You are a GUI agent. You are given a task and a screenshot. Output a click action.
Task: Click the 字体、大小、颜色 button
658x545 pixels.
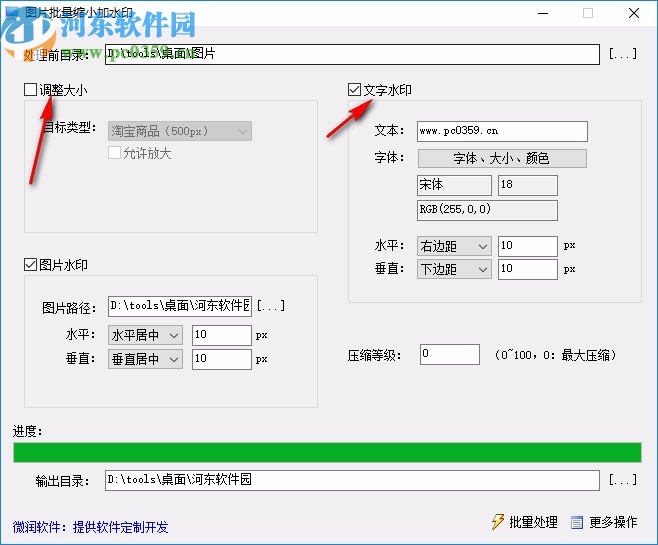502,159
